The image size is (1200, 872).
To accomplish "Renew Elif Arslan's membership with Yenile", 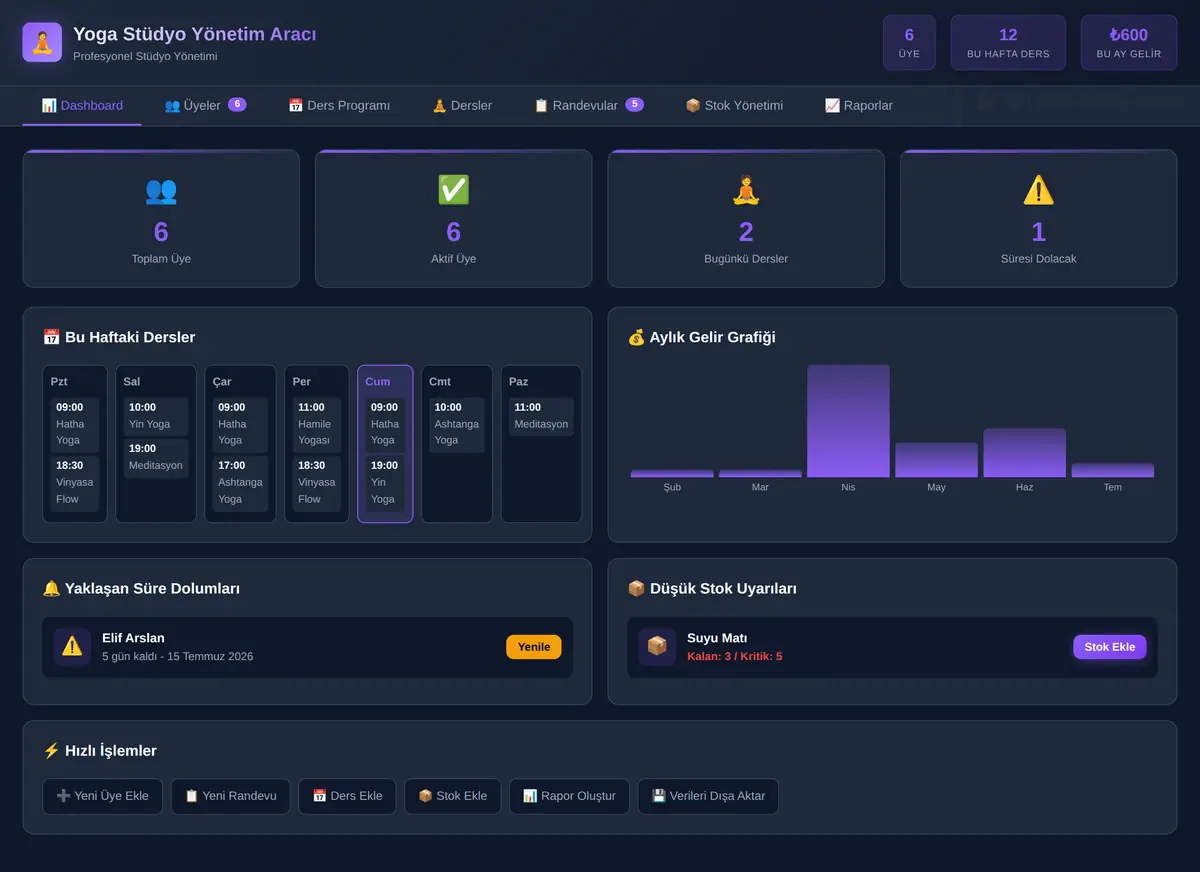I will pyautogui.click(x=534, y=647).
